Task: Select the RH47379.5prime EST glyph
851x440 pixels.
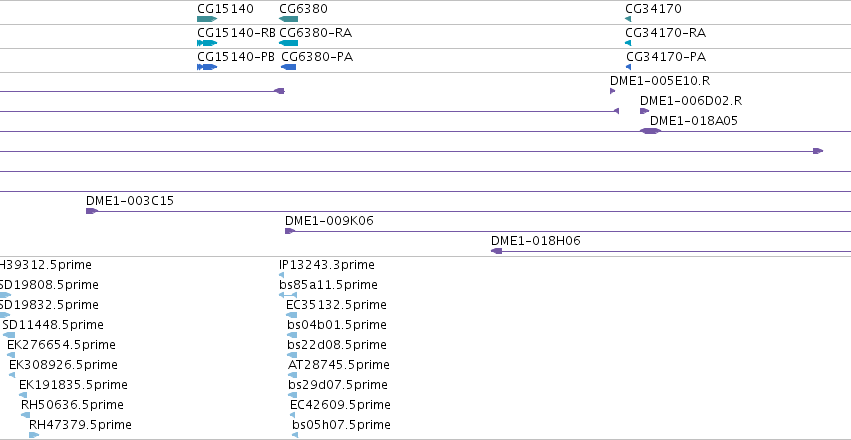Action: (x=34, y=435)
